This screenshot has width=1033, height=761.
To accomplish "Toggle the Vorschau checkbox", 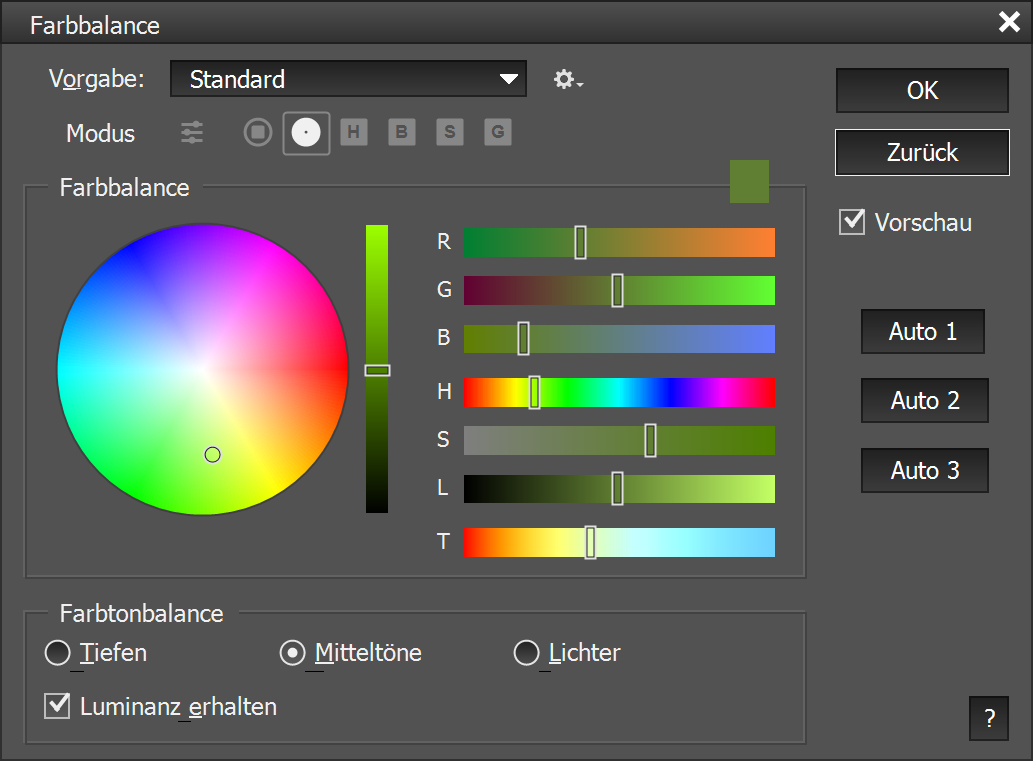I will [852, 222].
